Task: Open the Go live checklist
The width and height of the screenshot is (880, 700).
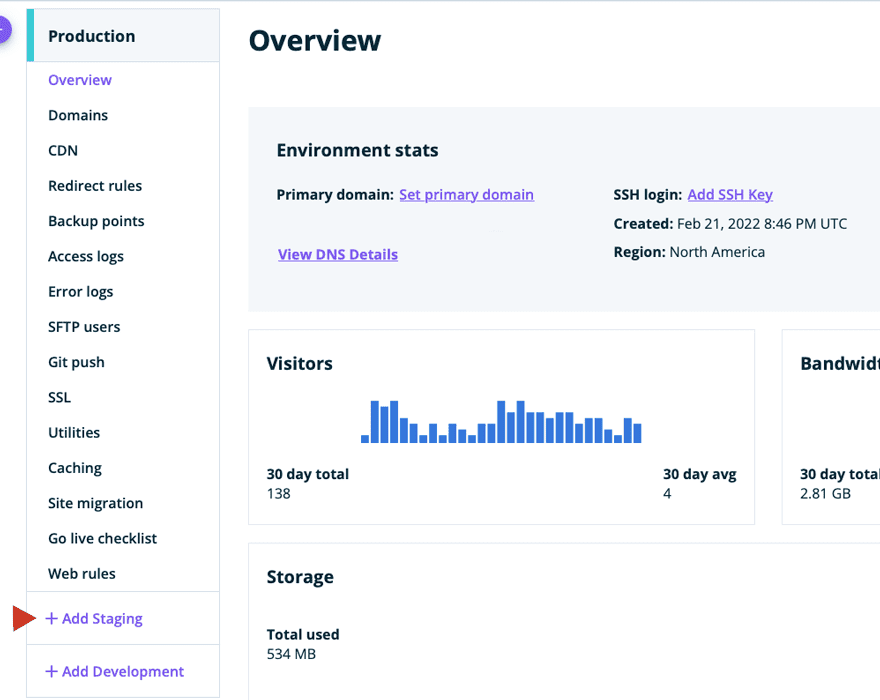Action: 102,538
